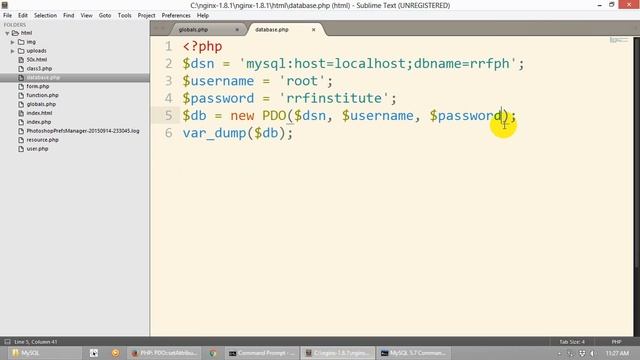Viewport: 640px width, 360px height.
Task: Open form.php from the sidebar
Action: tap(38, 87)
